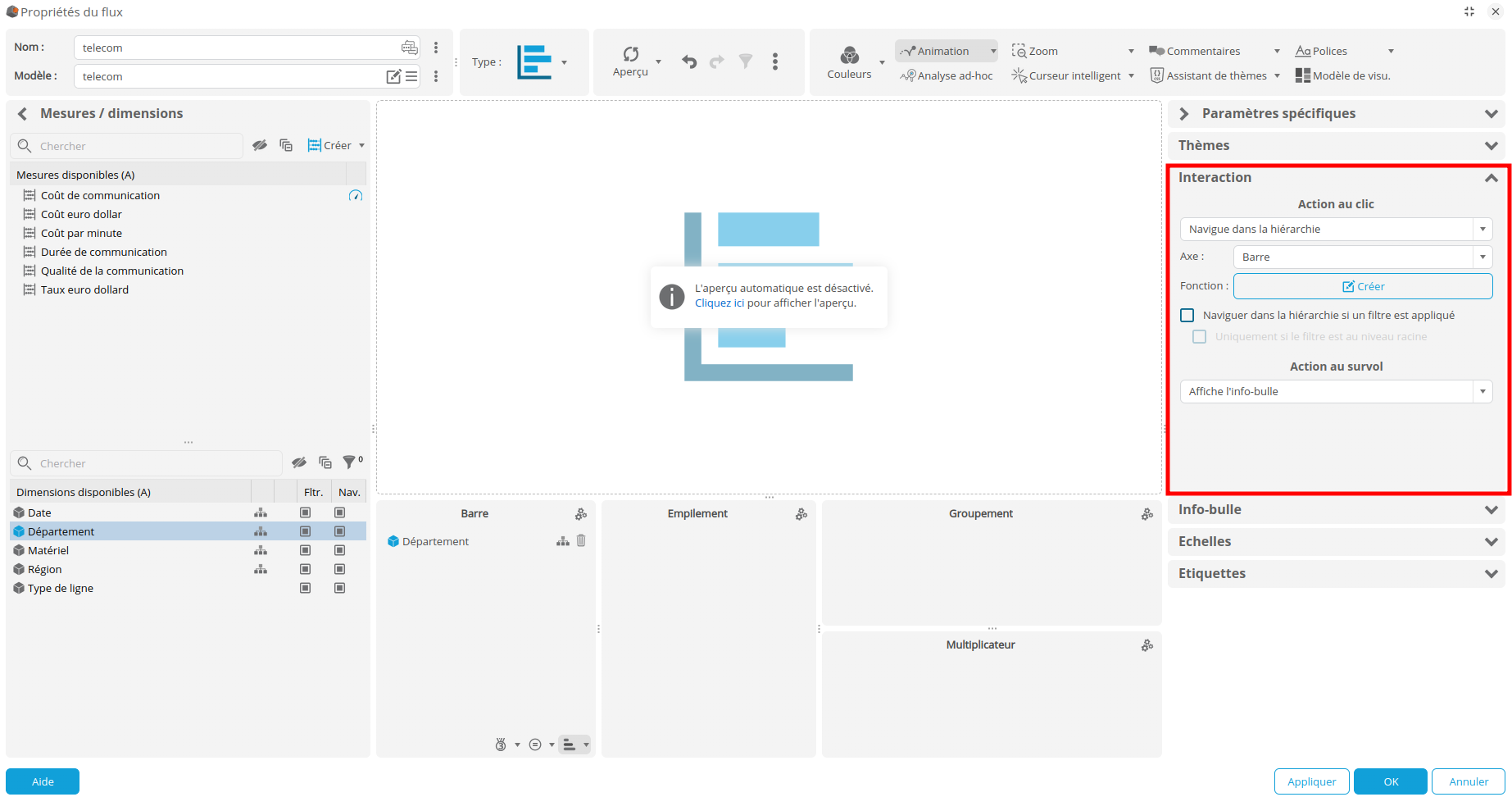Open the Action au clic dropdown
Image resolution: width=1512 pixels, height=797 pixels.
1336,230
